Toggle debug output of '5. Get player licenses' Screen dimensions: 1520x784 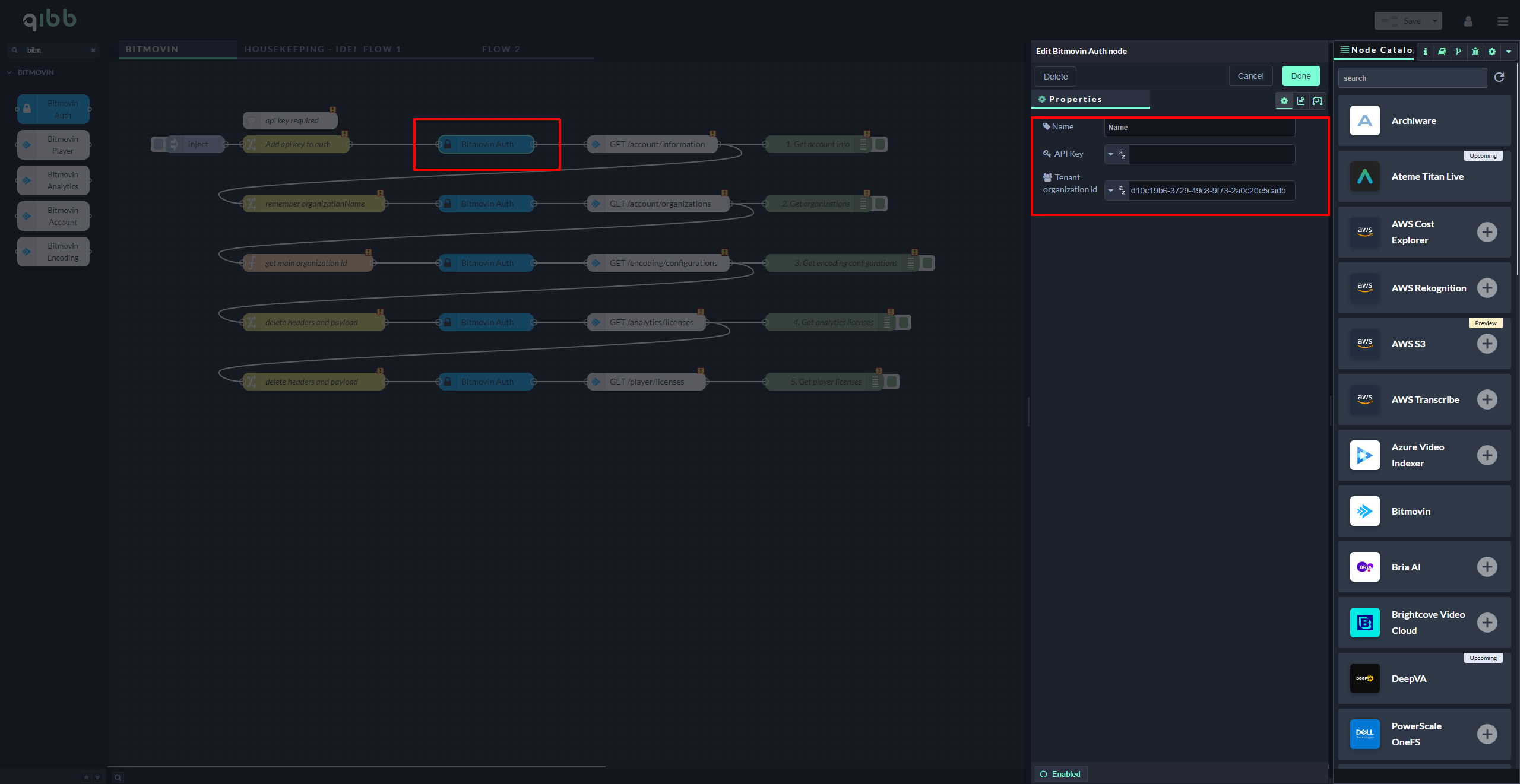tap(892, 382)
